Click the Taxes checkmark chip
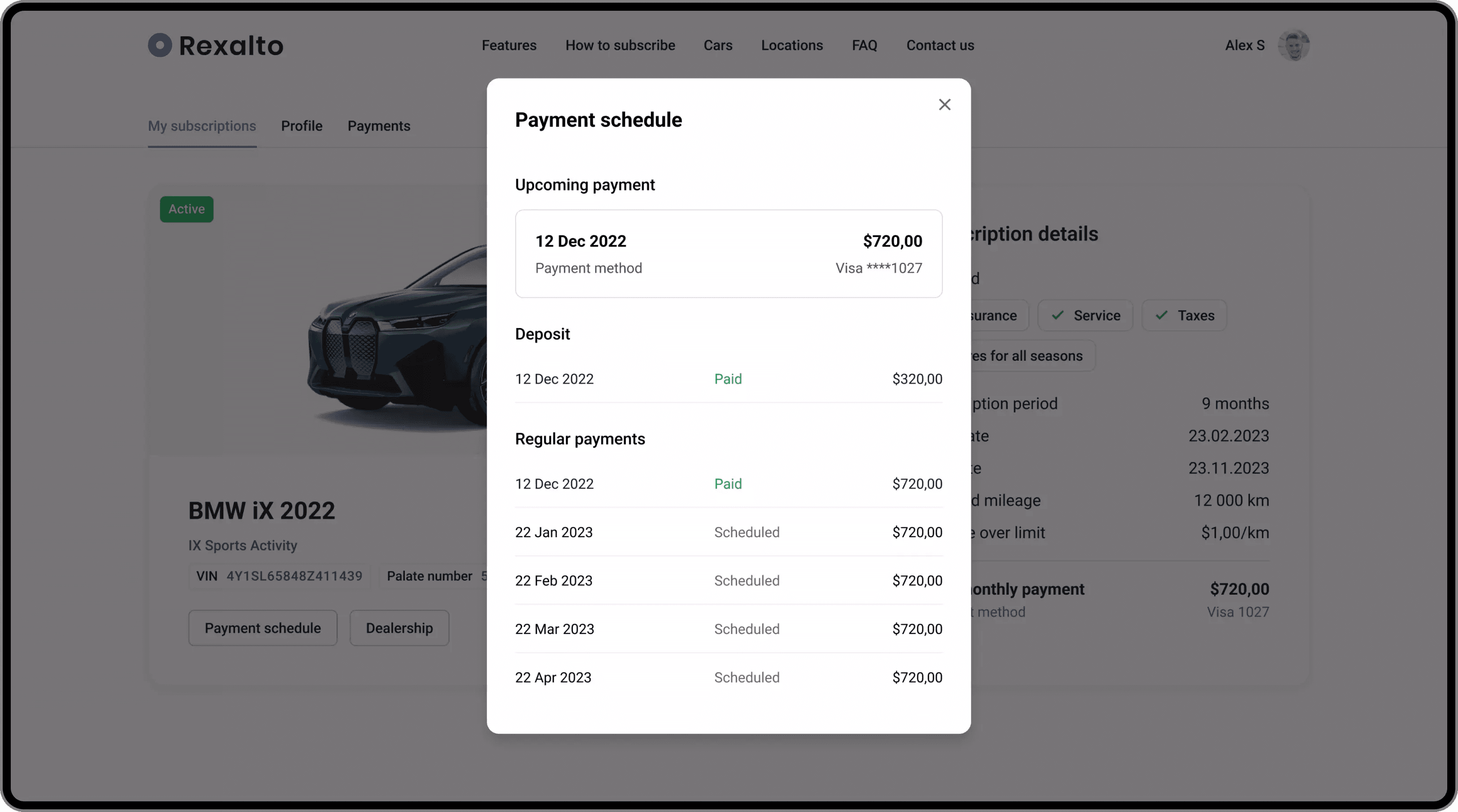Viewport: 1458px width, 812px height. (x=1184, y=315)
